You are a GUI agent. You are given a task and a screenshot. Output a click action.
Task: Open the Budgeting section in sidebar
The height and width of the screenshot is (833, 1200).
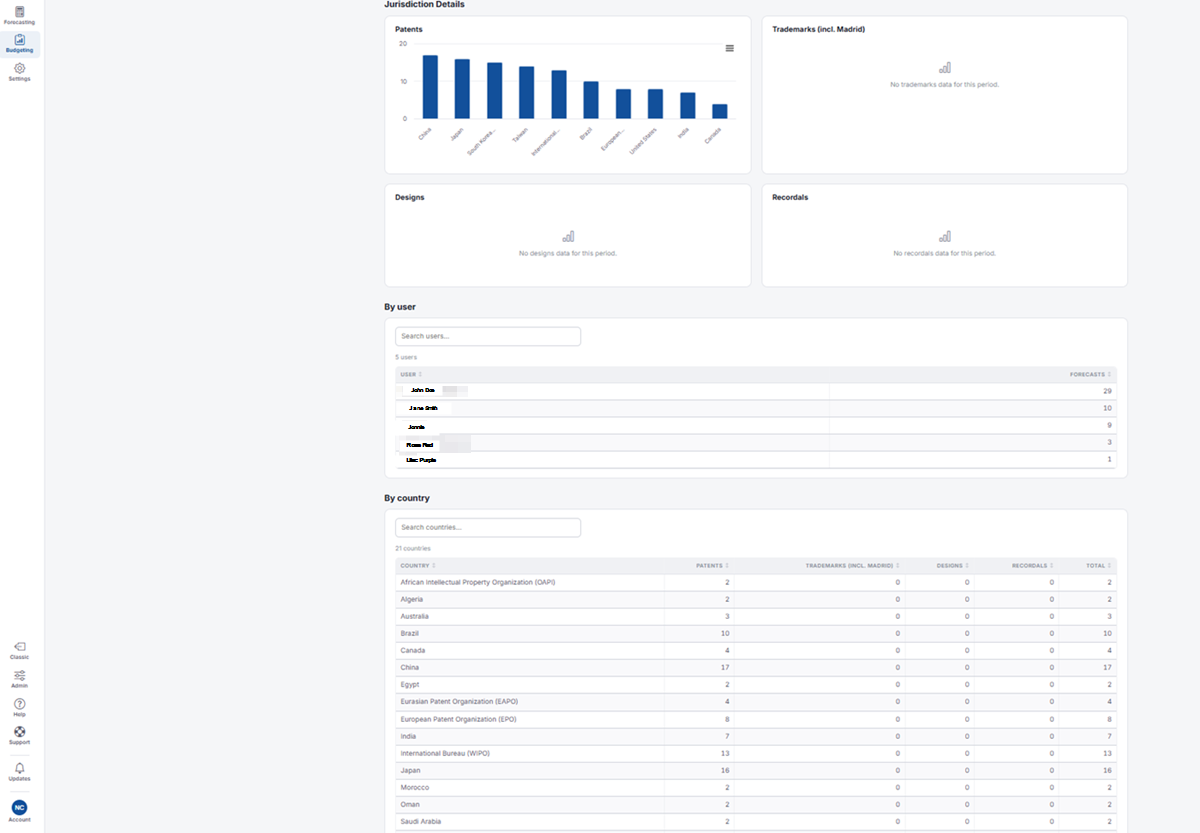[x=19, y=43]
